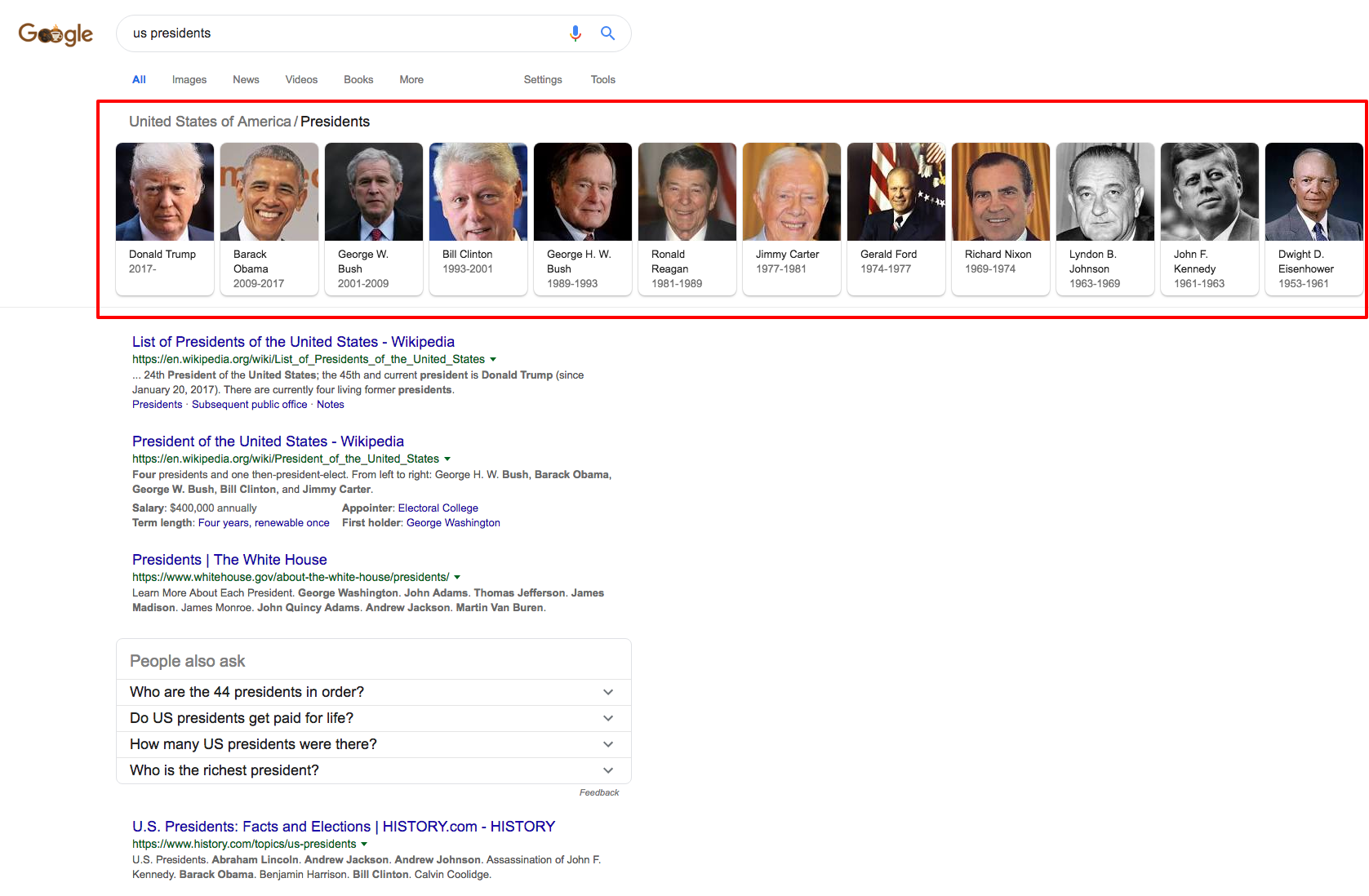Screen dimensions: 1369x896
Task: Expand 'Who is the richest president?'
Action: 374,770
